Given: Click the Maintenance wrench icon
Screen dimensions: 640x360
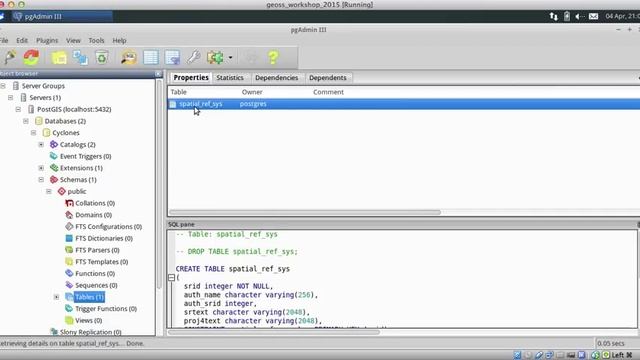Looking at the screenshot, I should click(193, 58).
